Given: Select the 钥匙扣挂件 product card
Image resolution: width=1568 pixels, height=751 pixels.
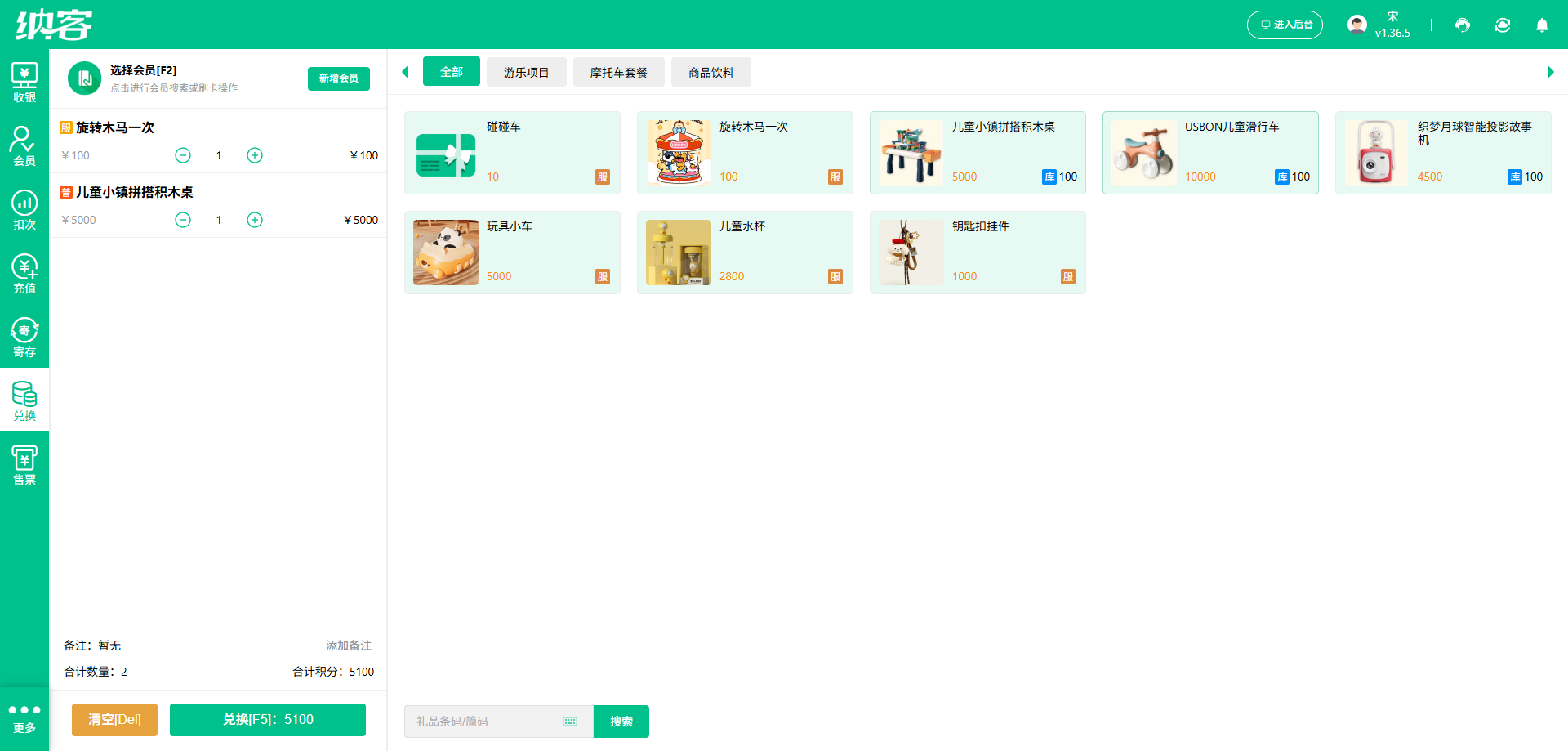Looking at the screenshot, I should (x=978, y=253).
